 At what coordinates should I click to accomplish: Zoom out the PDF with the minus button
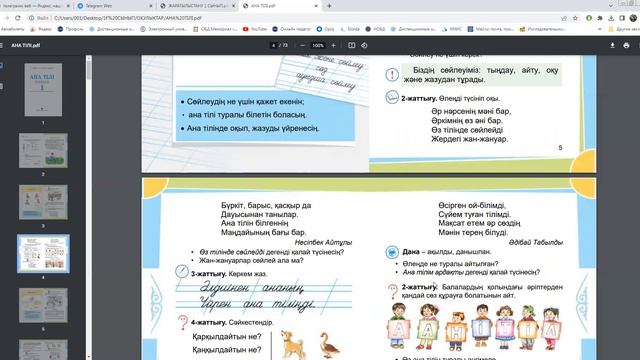[x=302, y=45]
